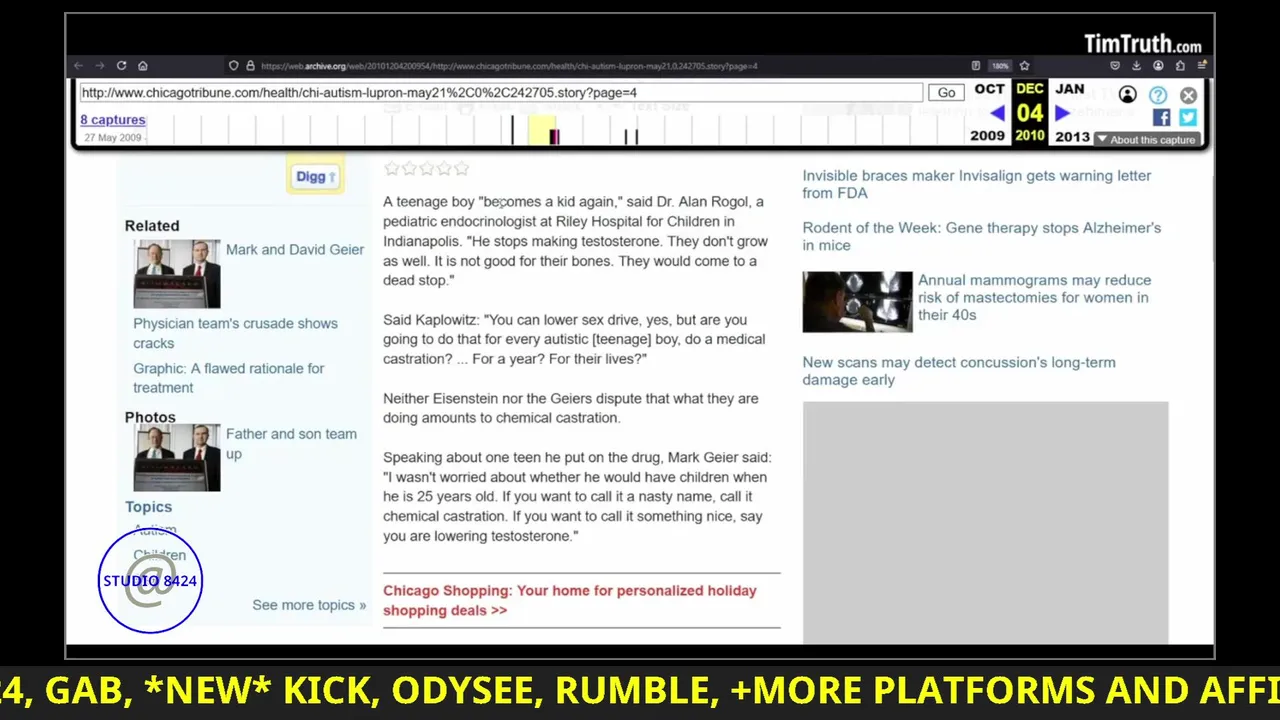Open Chicago Shopping holiday deals link

tap(569, 600)
